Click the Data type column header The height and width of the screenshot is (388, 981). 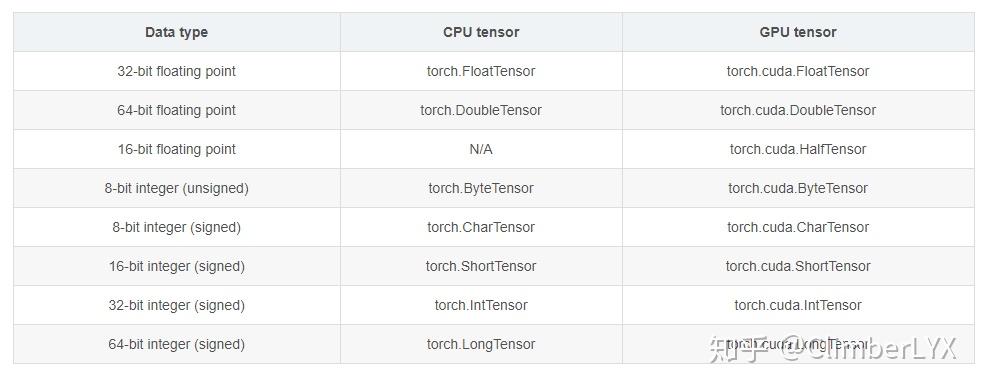[176, 32]
